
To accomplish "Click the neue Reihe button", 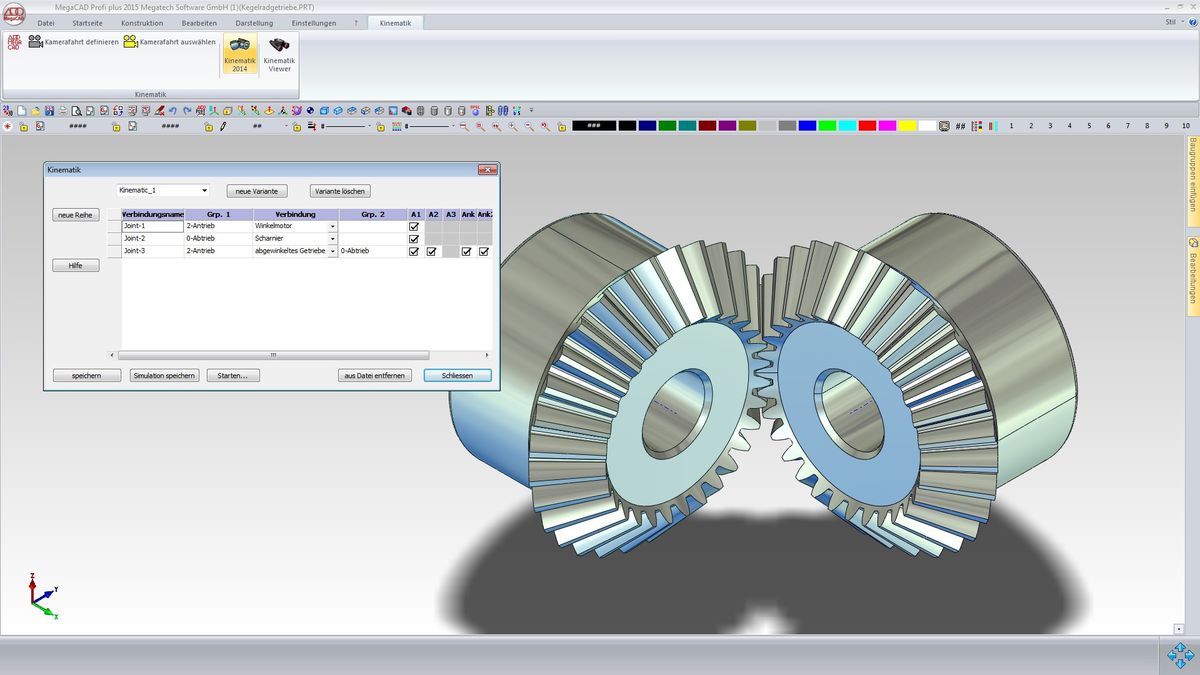I will (75, 215).
